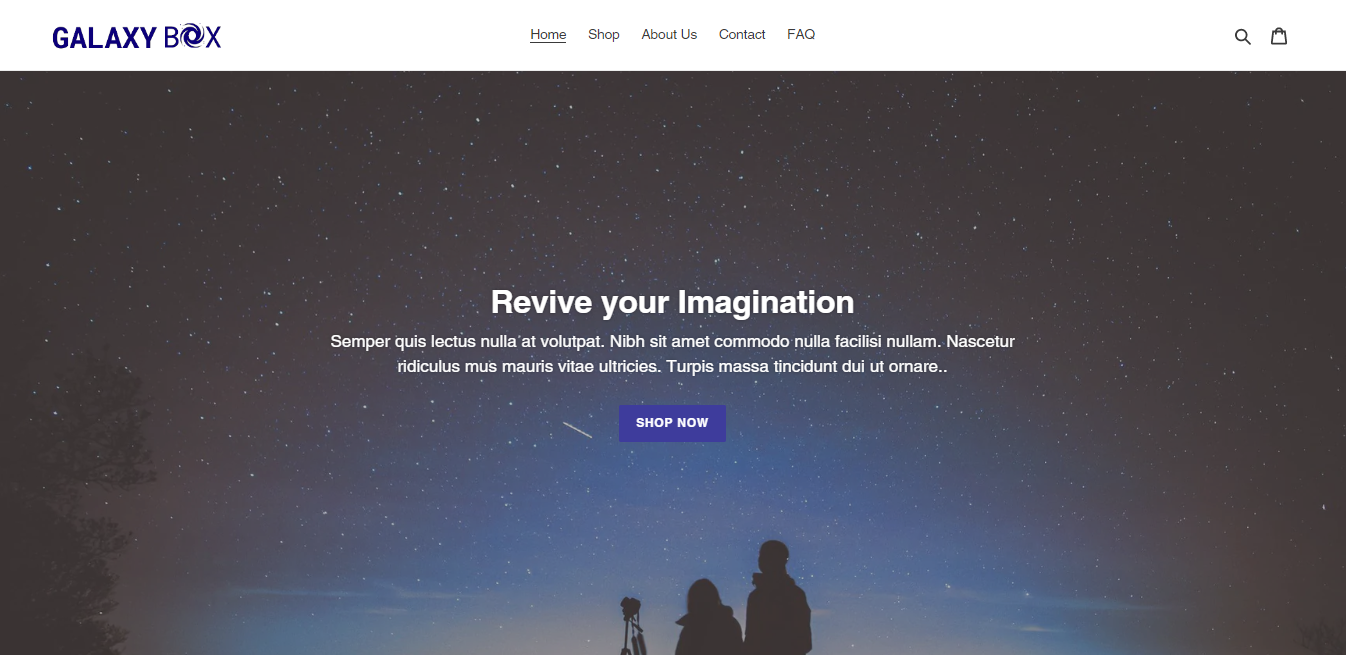Click the Galaxy Box logo
Image resolution: width=1346 pixels, height=655 pixels.
(137, 37)
